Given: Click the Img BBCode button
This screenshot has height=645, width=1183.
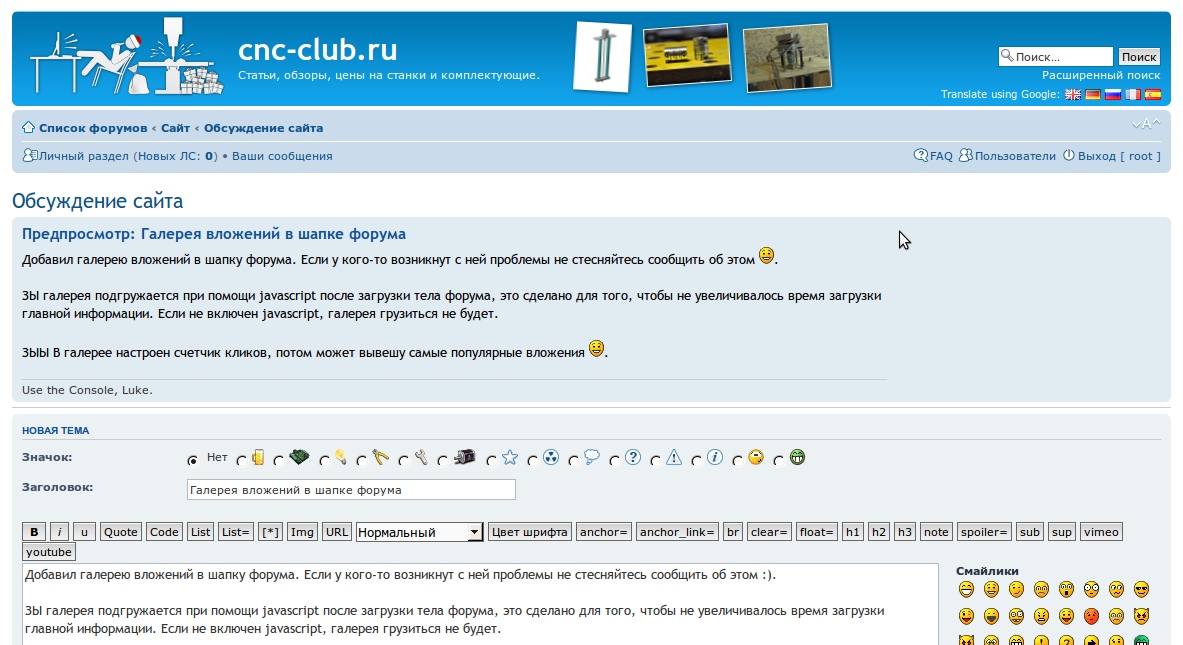Looking at the screenshot, I should 302,532.
